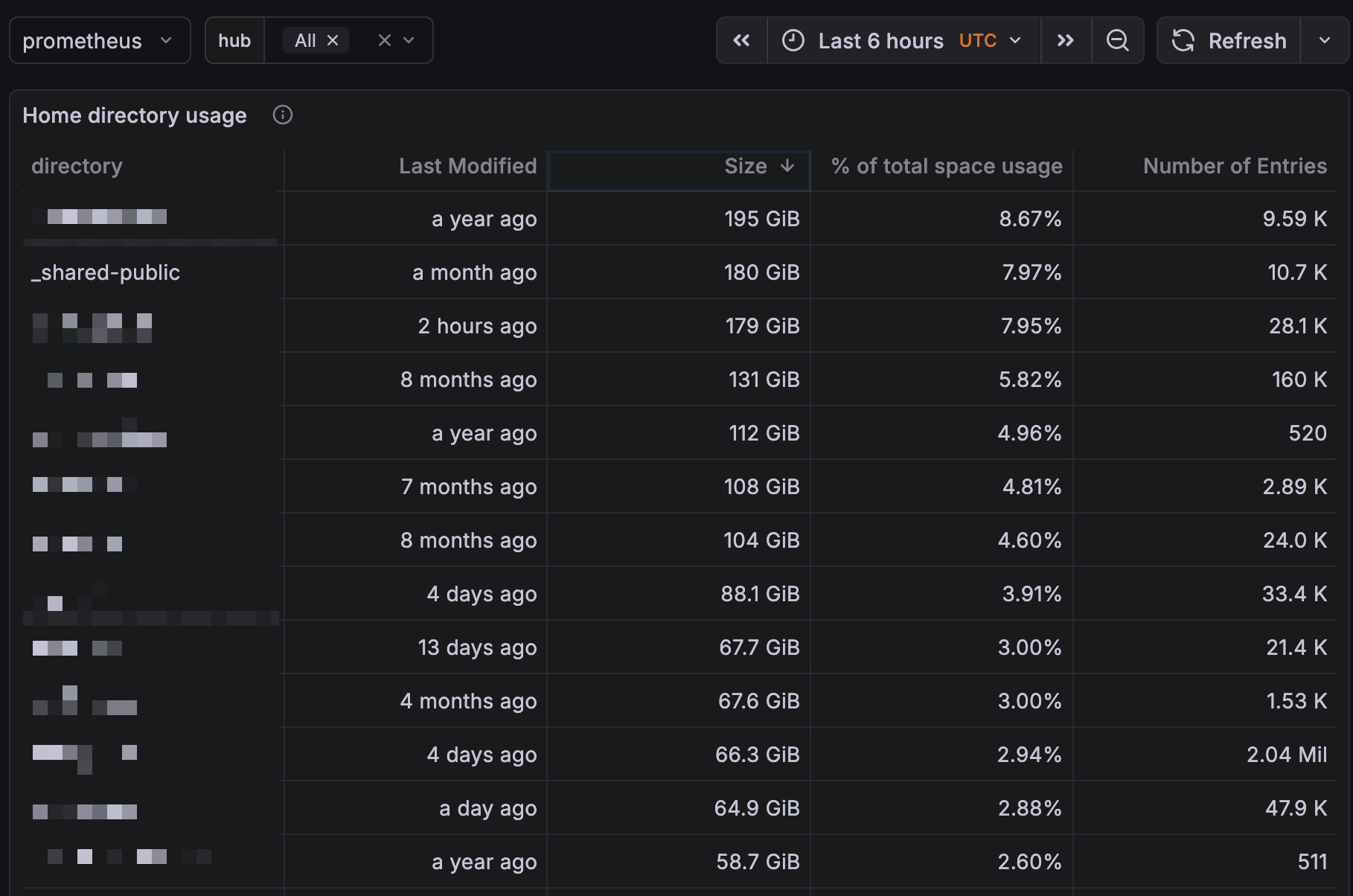Sort table by directory column
This screenshot has height=896, width=1353.
77,166
